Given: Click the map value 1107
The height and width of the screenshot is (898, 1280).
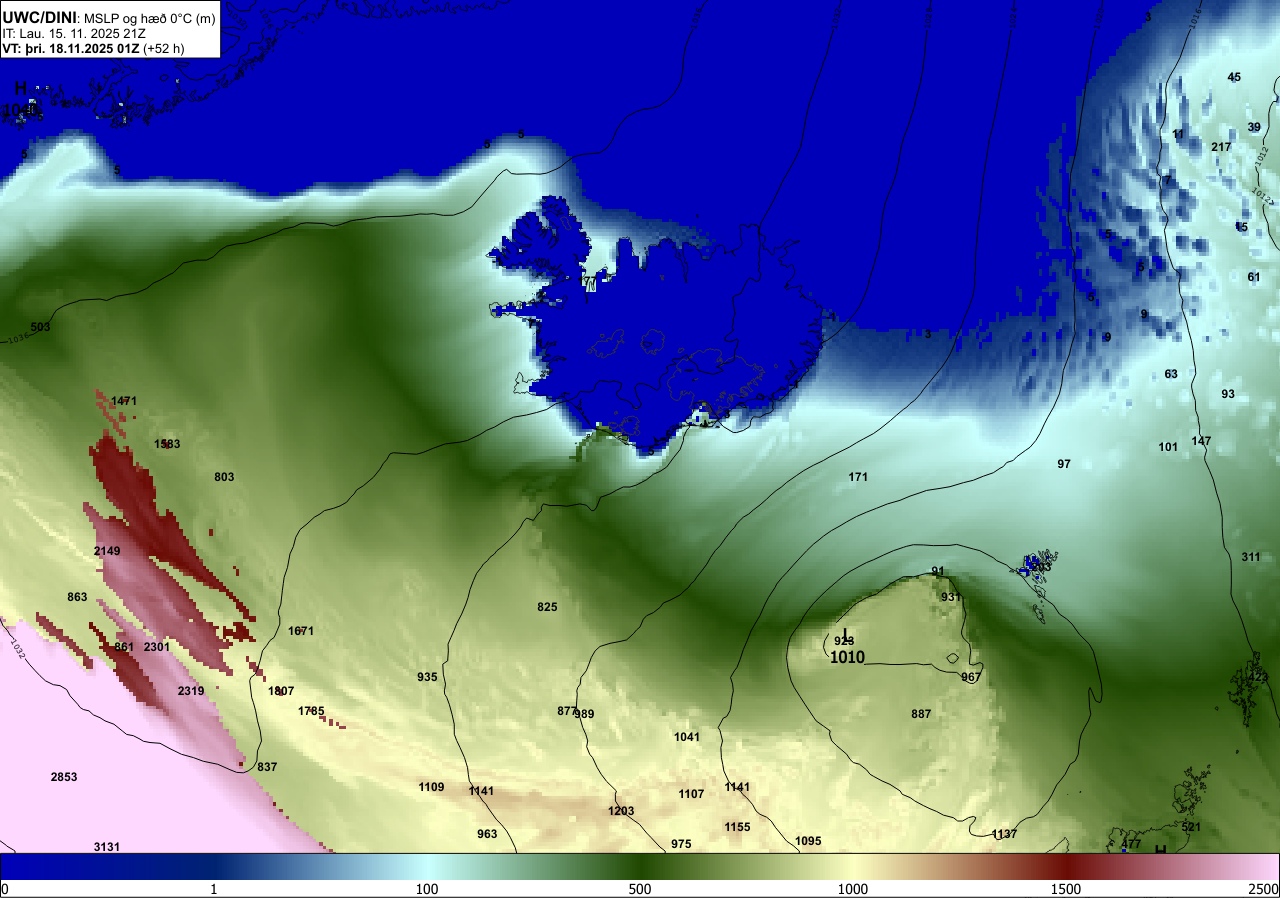Looking at the screenshot, I should (691, 794).
